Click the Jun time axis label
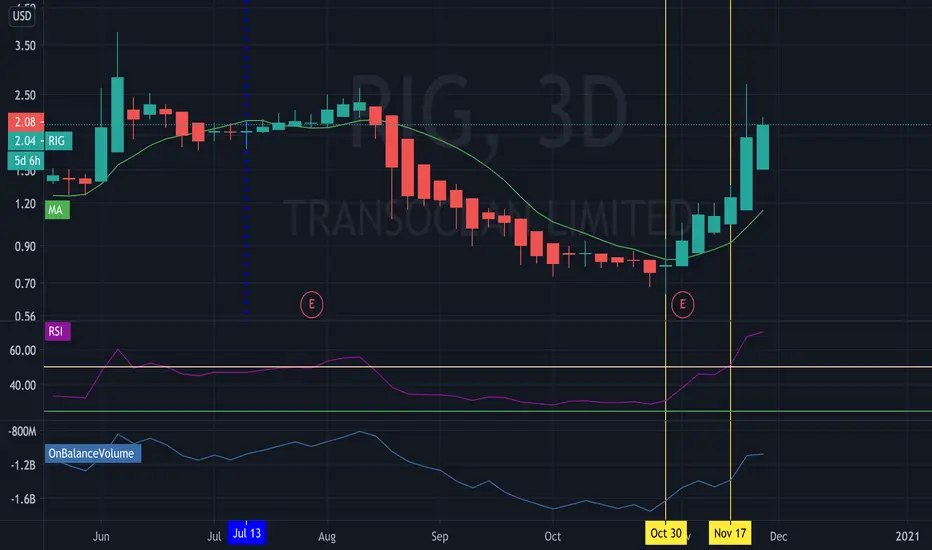Screen dimensions: 932x550 [x=101, y=536]
